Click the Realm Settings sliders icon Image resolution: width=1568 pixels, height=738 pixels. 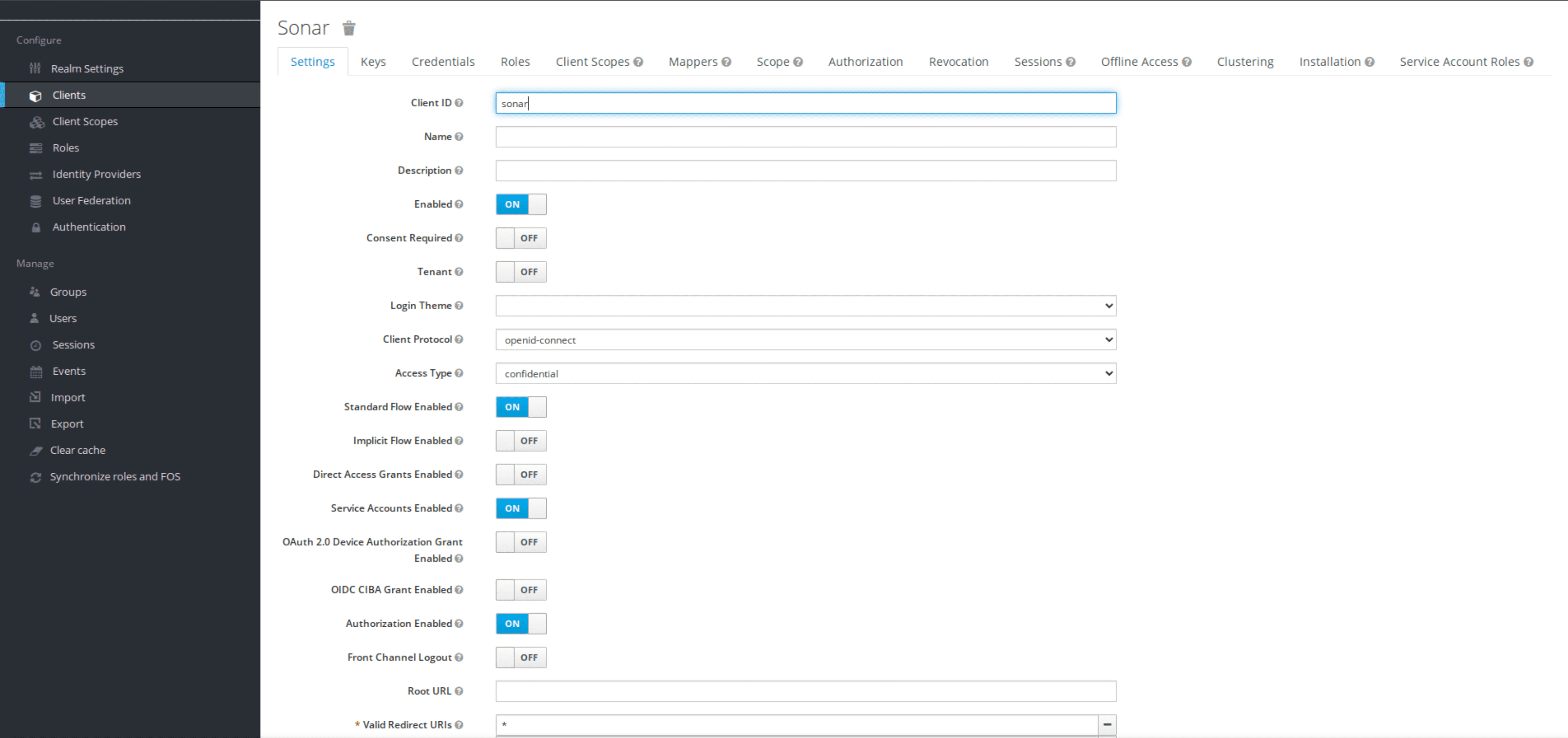click(x=35, y=68)
